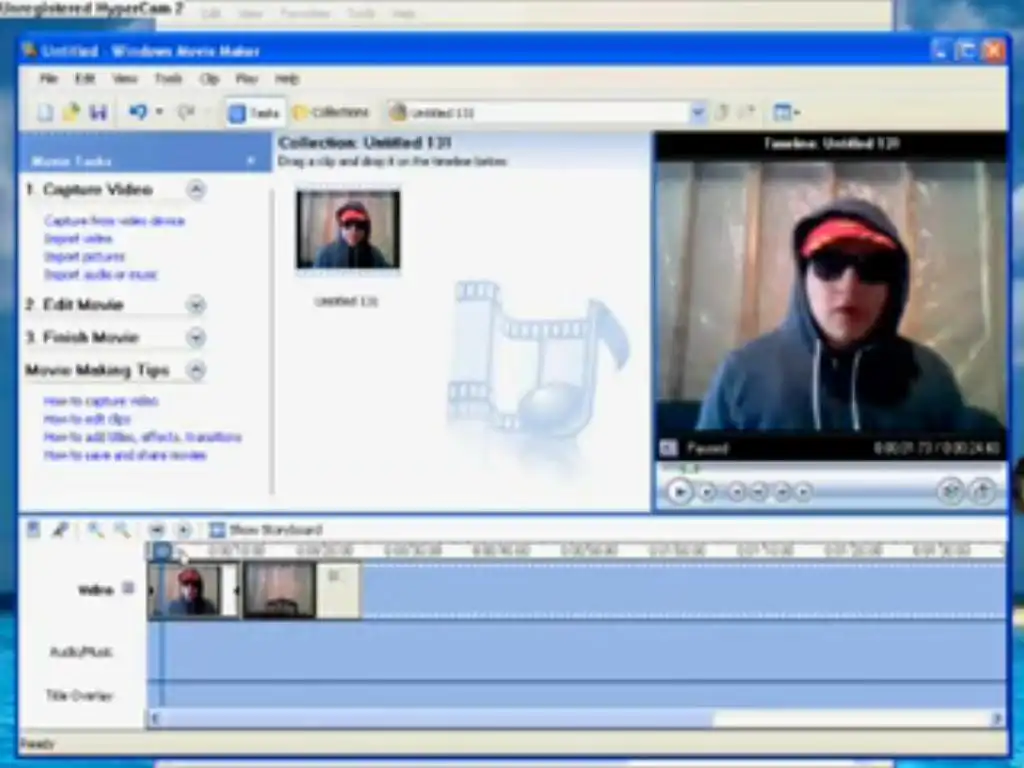1024x768 pixels.
Task: Open the Undo history dropdown arrow
Action: (x=159, y=112)
